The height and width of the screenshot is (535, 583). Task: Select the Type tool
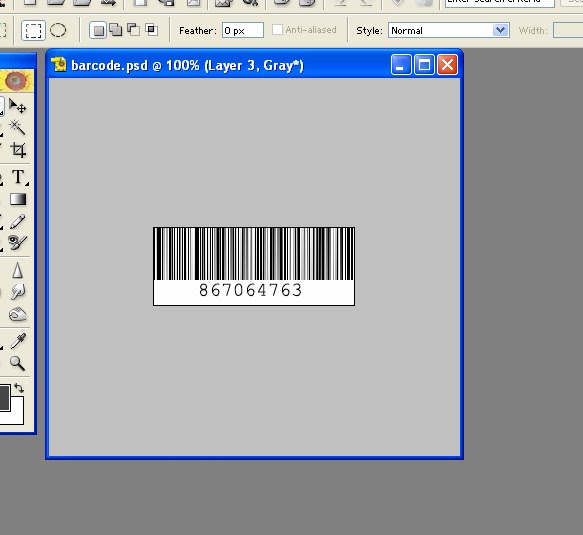18,177
